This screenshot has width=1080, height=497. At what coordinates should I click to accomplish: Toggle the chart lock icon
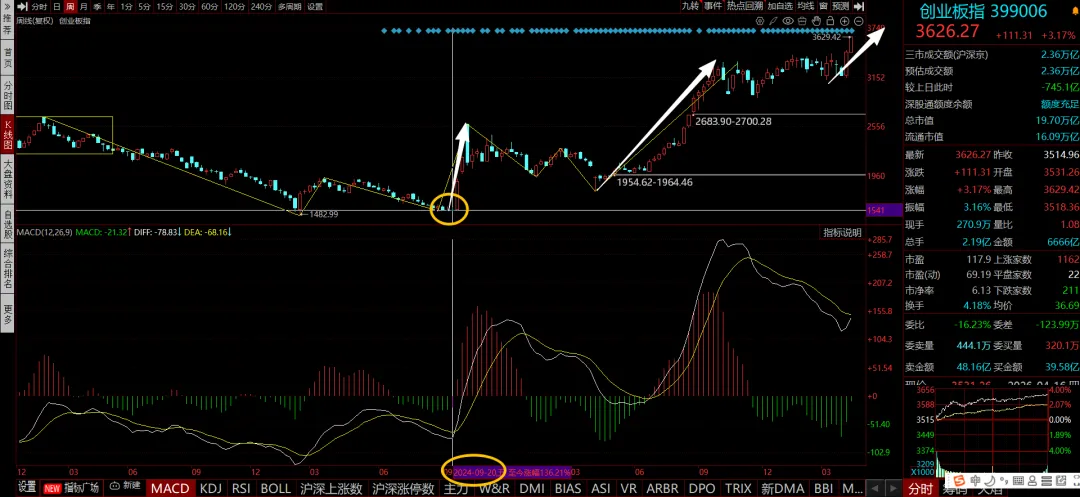(830, 21)
